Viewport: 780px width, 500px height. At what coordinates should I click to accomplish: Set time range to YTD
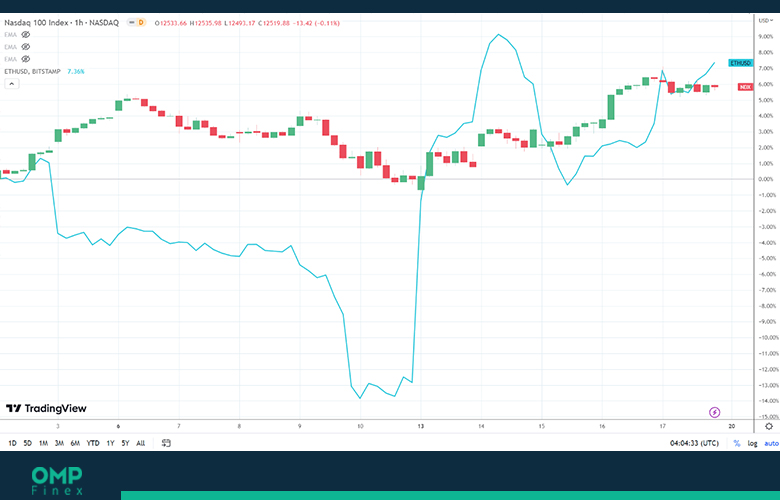pyautogui.click(x=93, y=443)
